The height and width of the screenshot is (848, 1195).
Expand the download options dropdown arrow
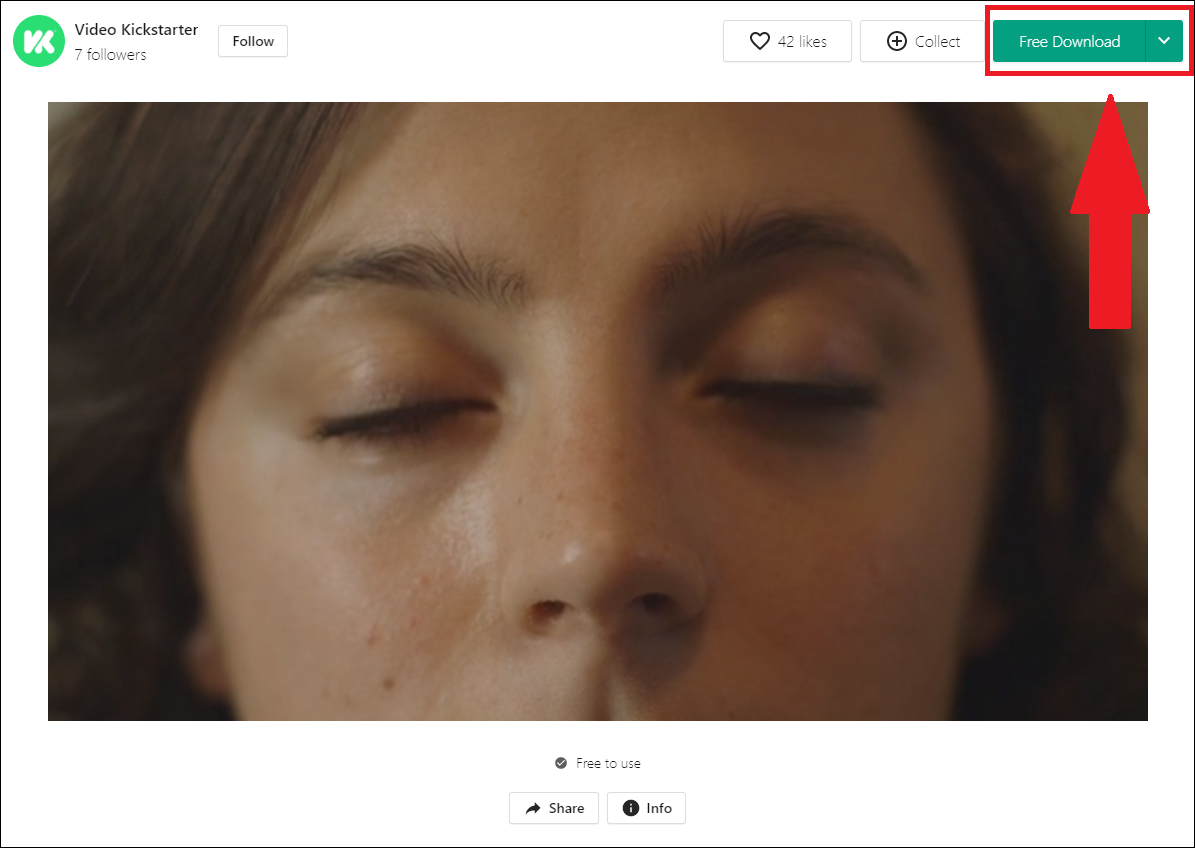tap(1164, 41)
